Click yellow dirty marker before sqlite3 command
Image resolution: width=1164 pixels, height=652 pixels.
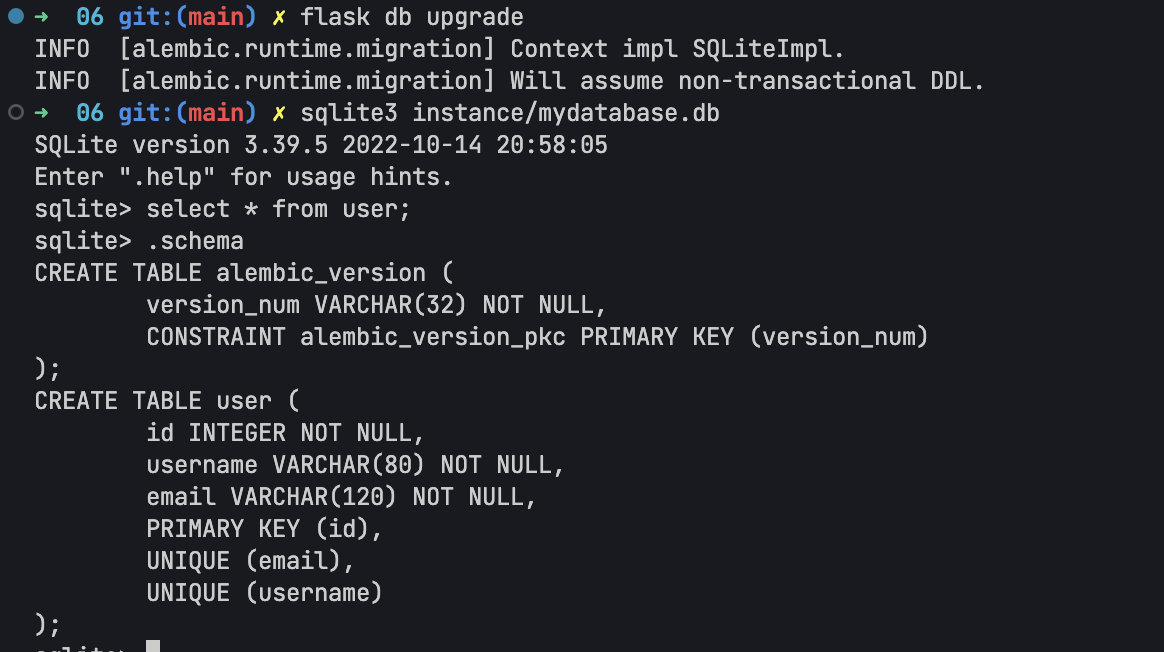point(279,113)
